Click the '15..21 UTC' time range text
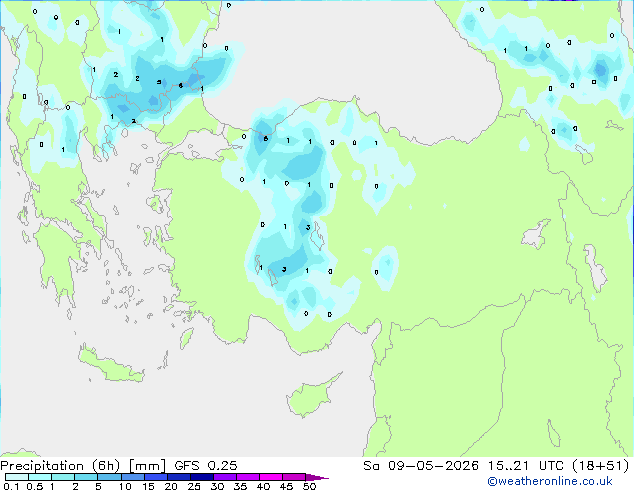 point(525,466)
